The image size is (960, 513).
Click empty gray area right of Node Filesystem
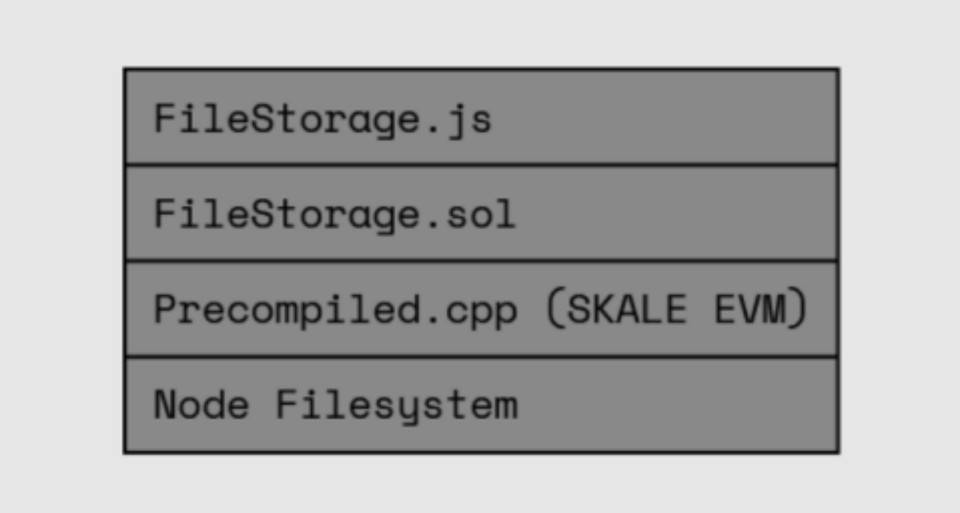coord(678,405)
